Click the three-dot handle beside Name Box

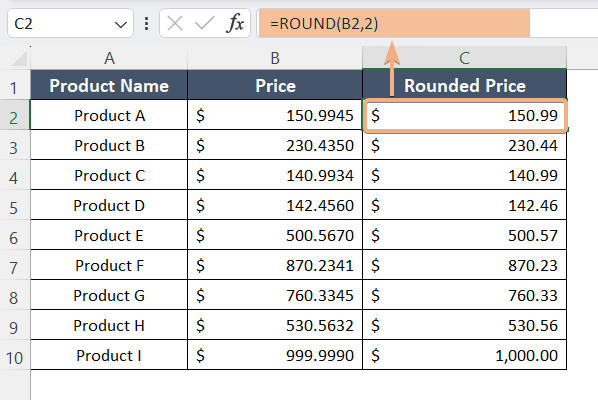click(x=146, y=24)
